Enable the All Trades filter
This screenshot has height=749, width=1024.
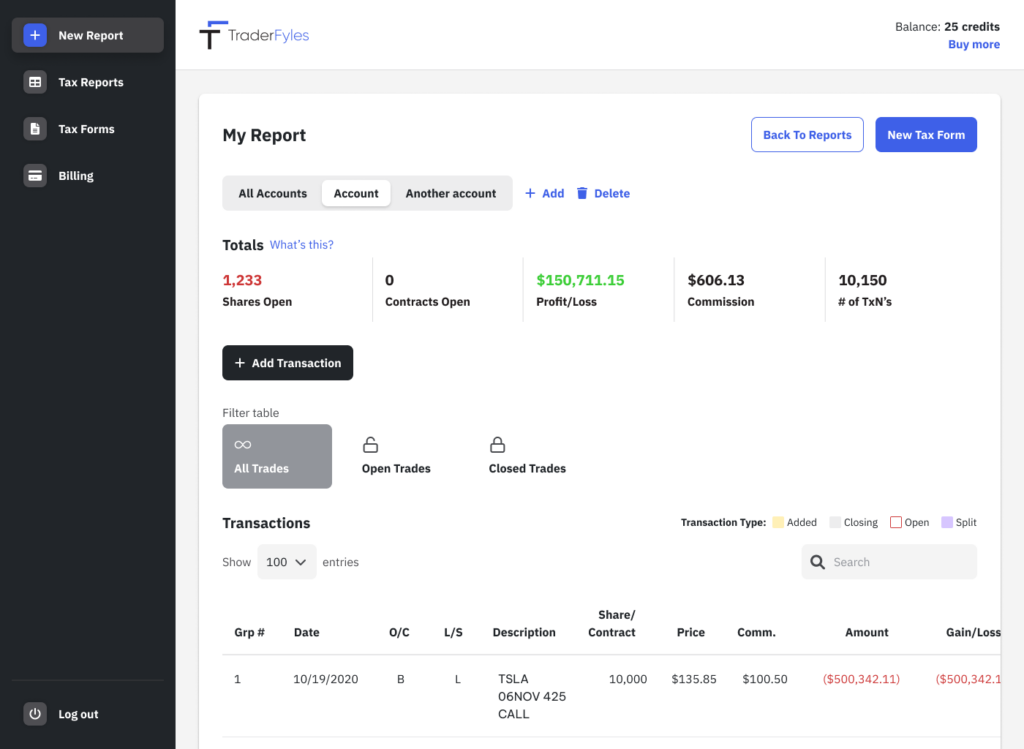(x=277, y=456)
